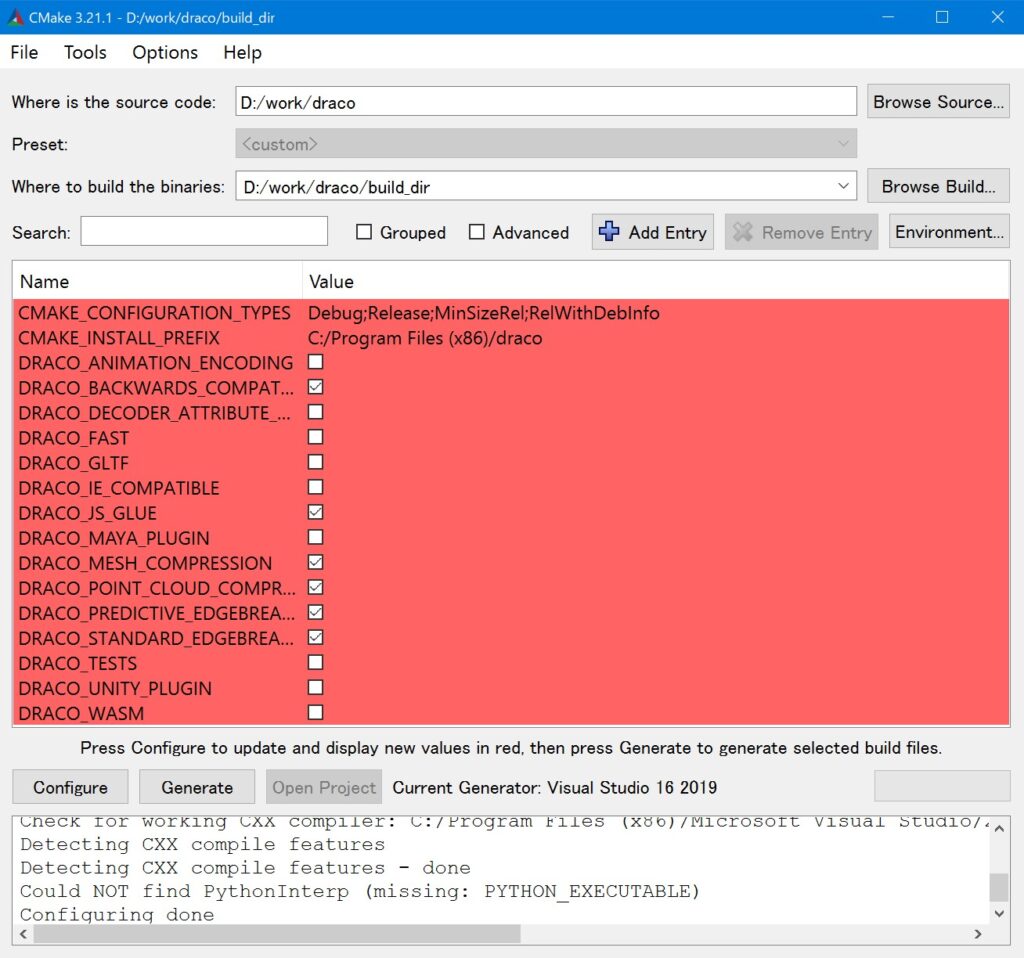1024x958 pixels.
Task: Click 'Could NOT find PythonInterp' log line
Action: (359, 891)
